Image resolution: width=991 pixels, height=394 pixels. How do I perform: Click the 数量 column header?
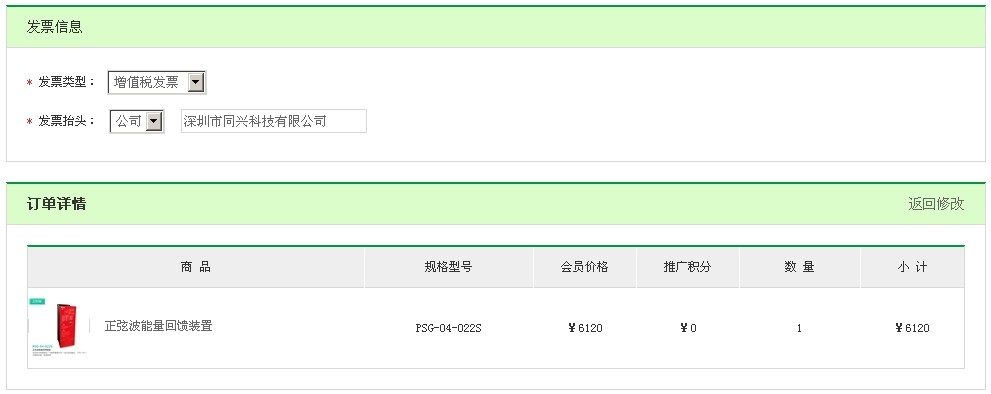(799, 267)
